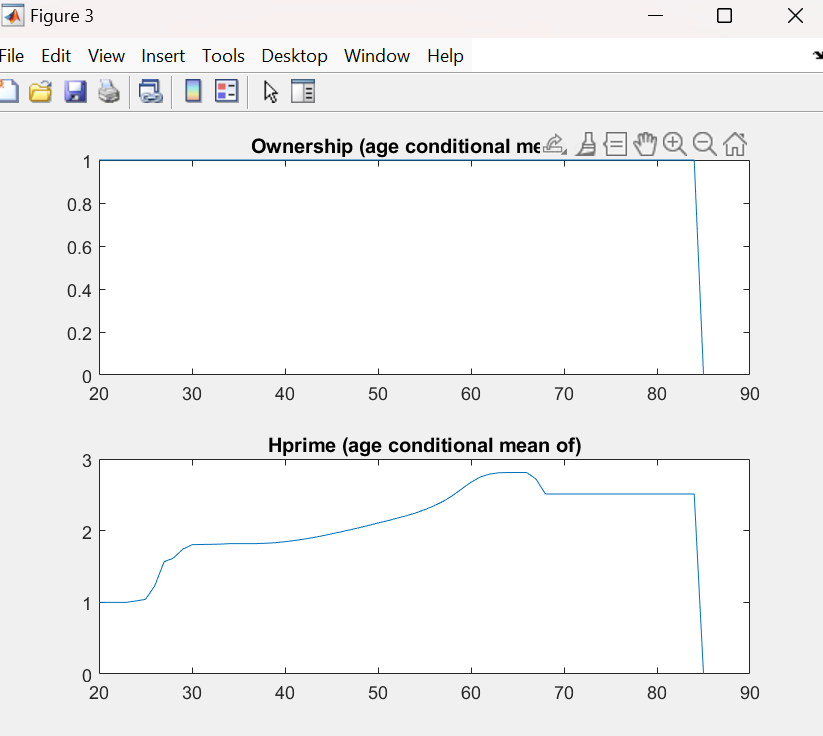Click the Hprime curve plateau near age 75
823x736 pixels.
point(610,494)
